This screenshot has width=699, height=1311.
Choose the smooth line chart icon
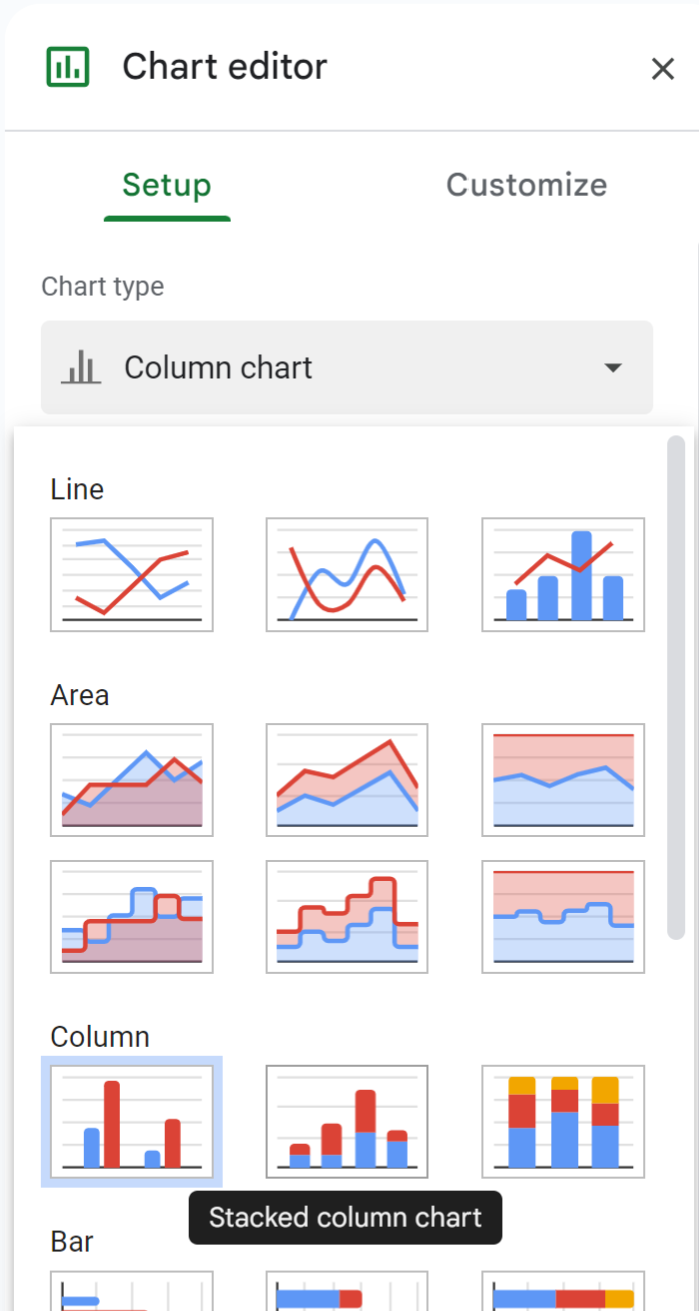click(347, 574)
